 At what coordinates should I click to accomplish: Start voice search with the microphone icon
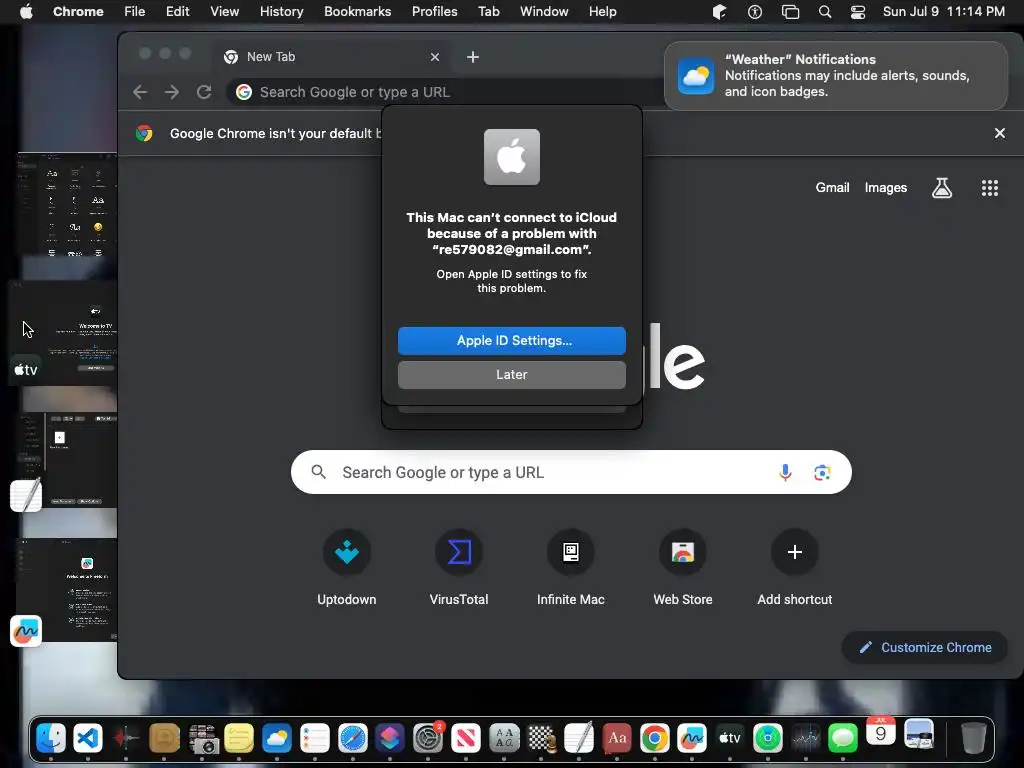tap(785, 472)
